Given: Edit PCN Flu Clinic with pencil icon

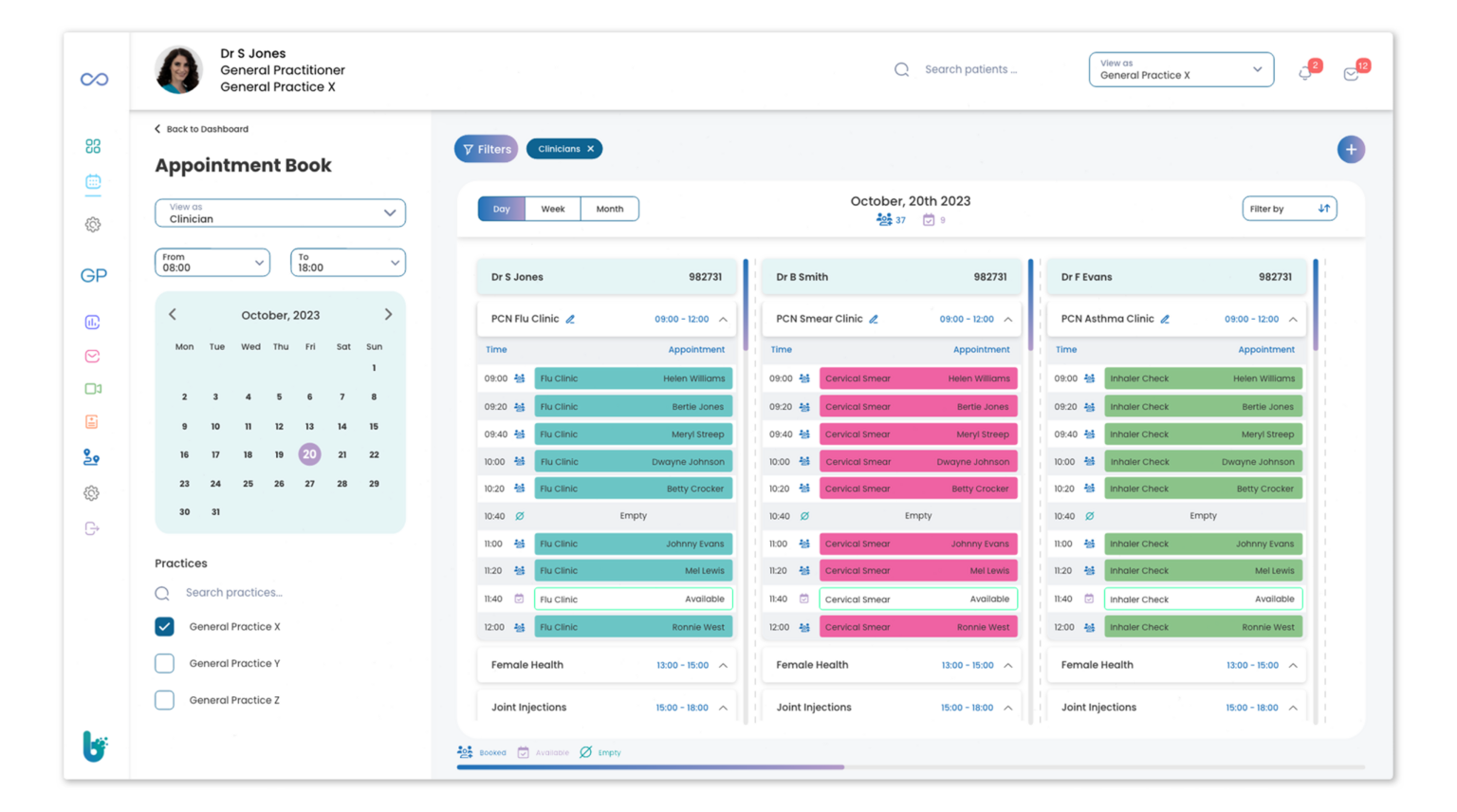Looking at the screenshot, I should (570, 320).
